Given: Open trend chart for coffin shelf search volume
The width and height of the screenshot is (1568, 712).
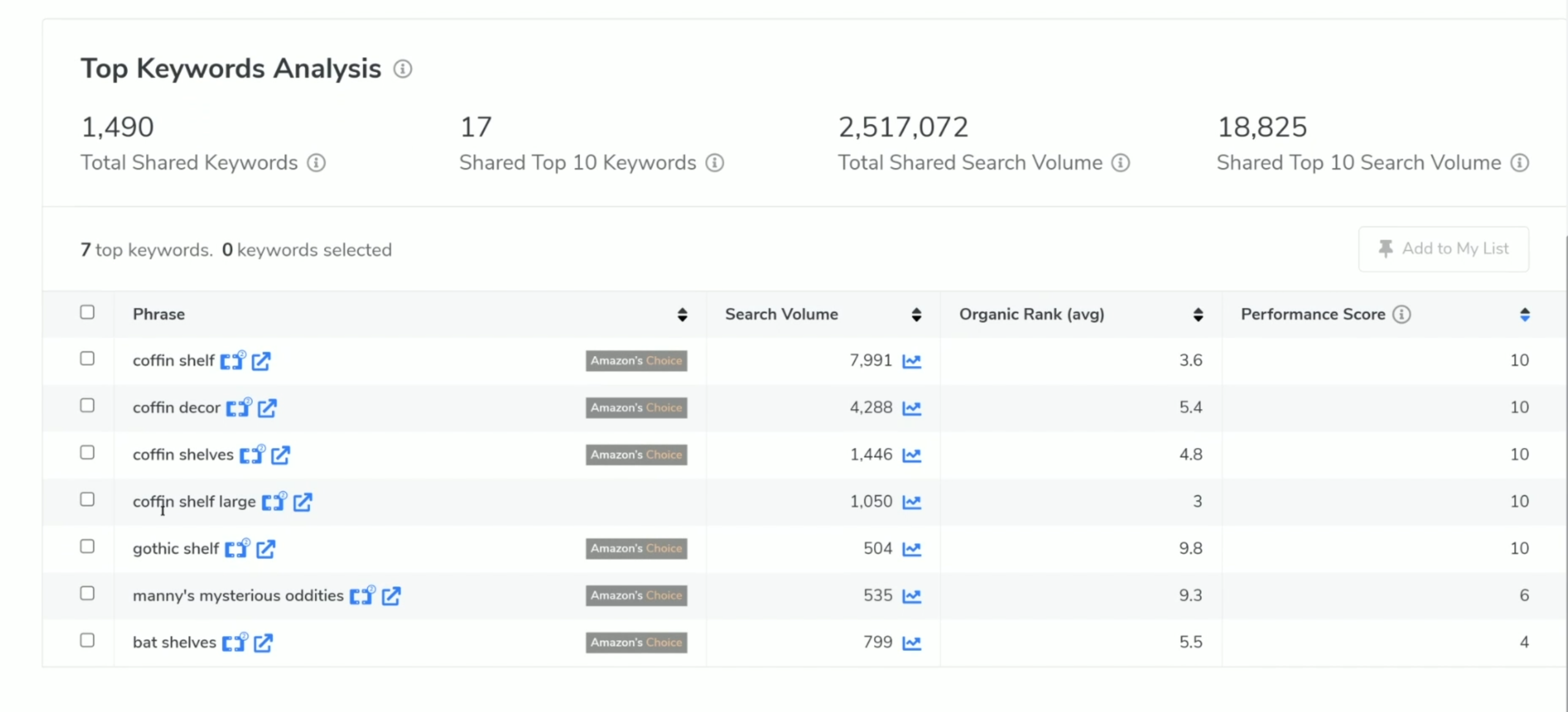Looking at the screenshot, I should coord(911,361).
